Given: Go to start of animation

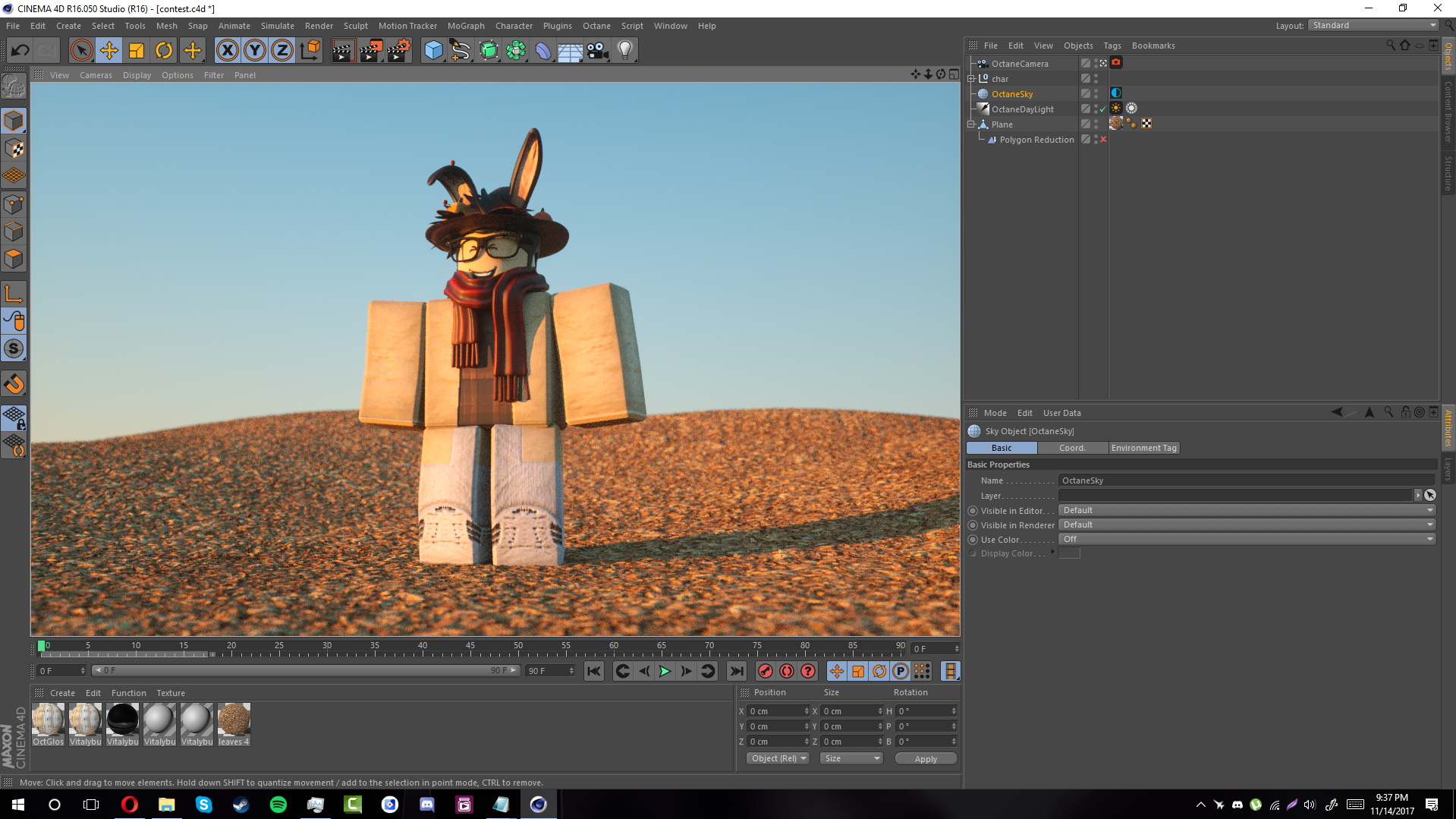Looking at the screenshot, I should click(x=594, y=671).
